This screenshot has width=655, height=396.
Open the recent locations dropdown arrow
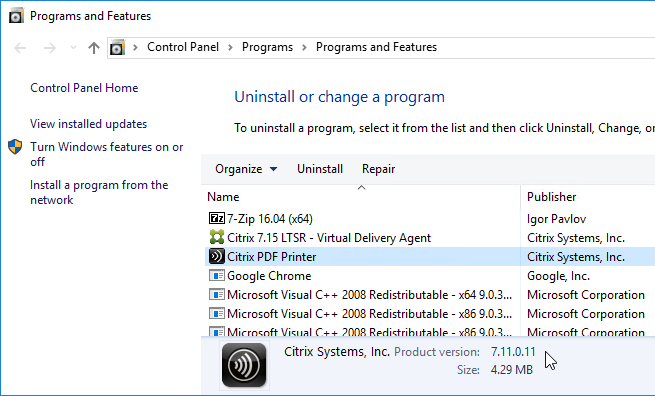(74, 48)
